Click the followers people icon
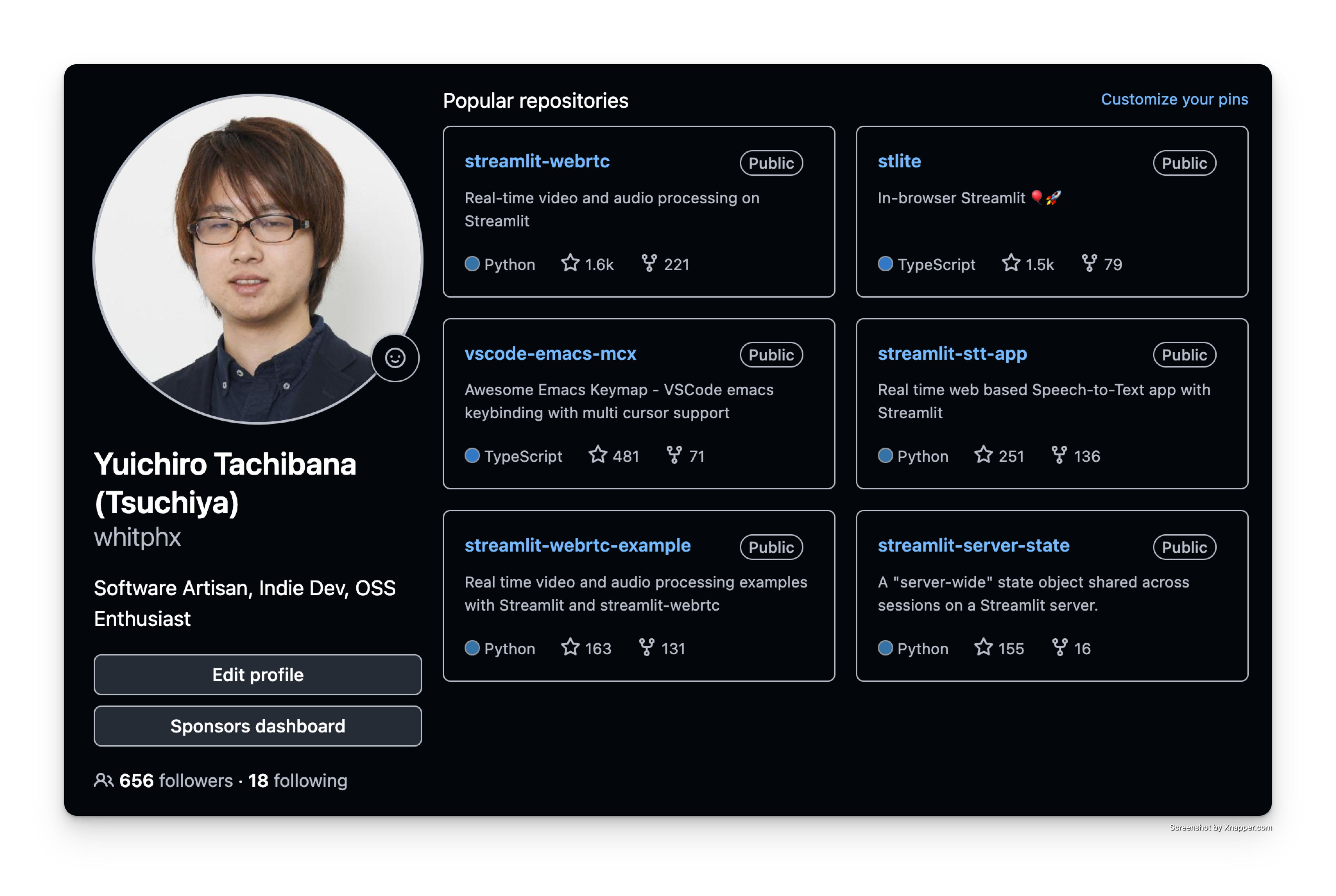 [x=104, y=781]
